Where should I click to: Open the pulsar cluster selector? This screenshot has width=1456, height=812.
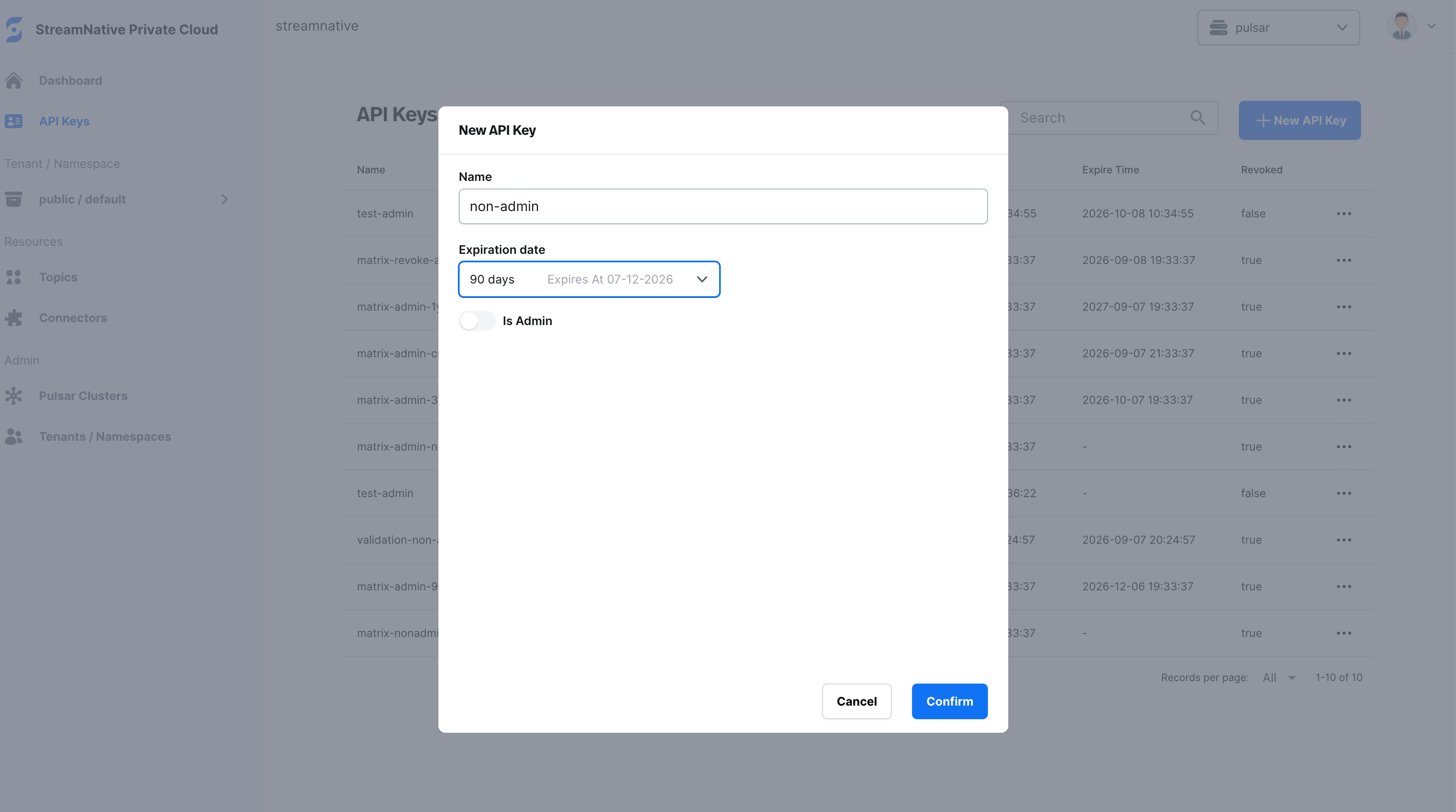pos(1278,27)
